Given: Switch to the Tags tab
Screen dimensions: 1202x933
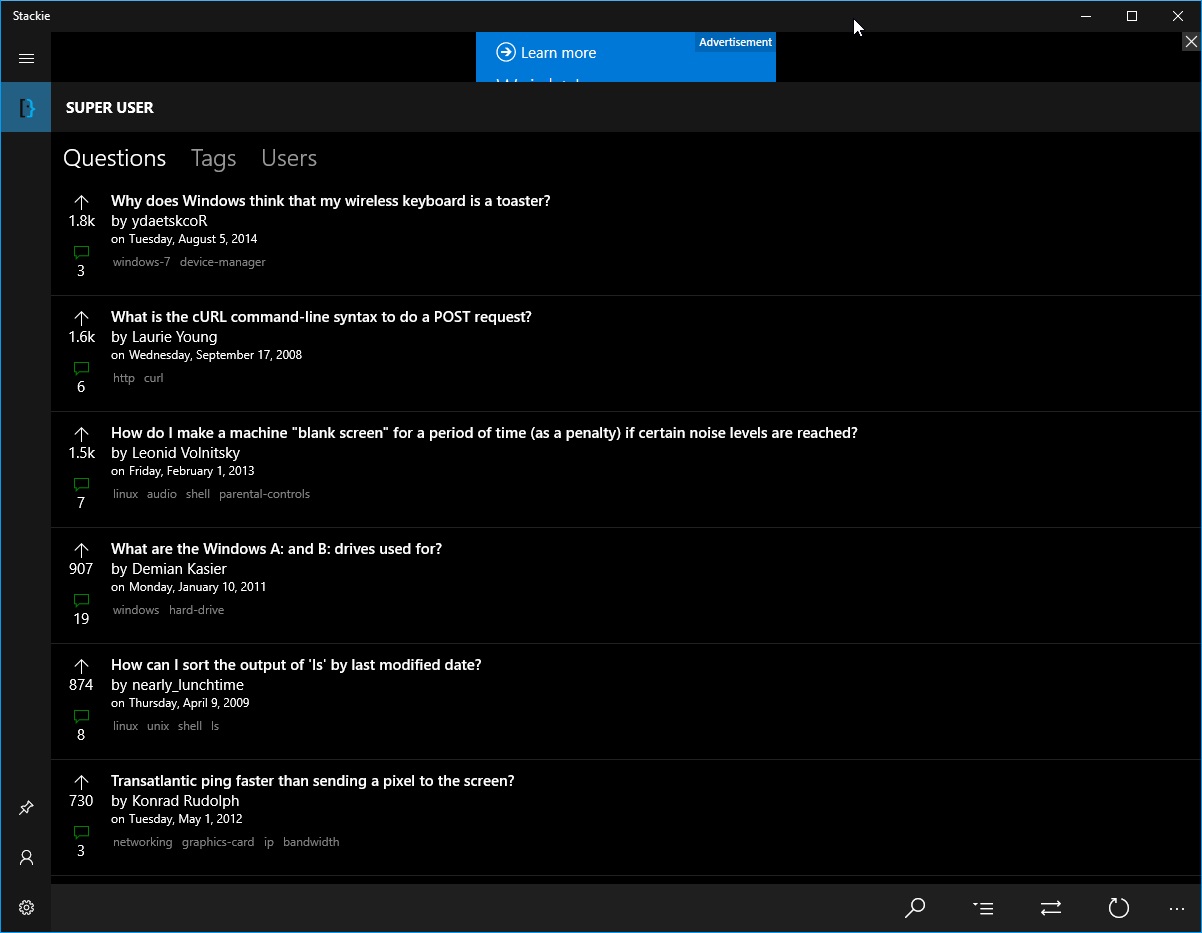Looking at the screenshot, I should 212,158.
